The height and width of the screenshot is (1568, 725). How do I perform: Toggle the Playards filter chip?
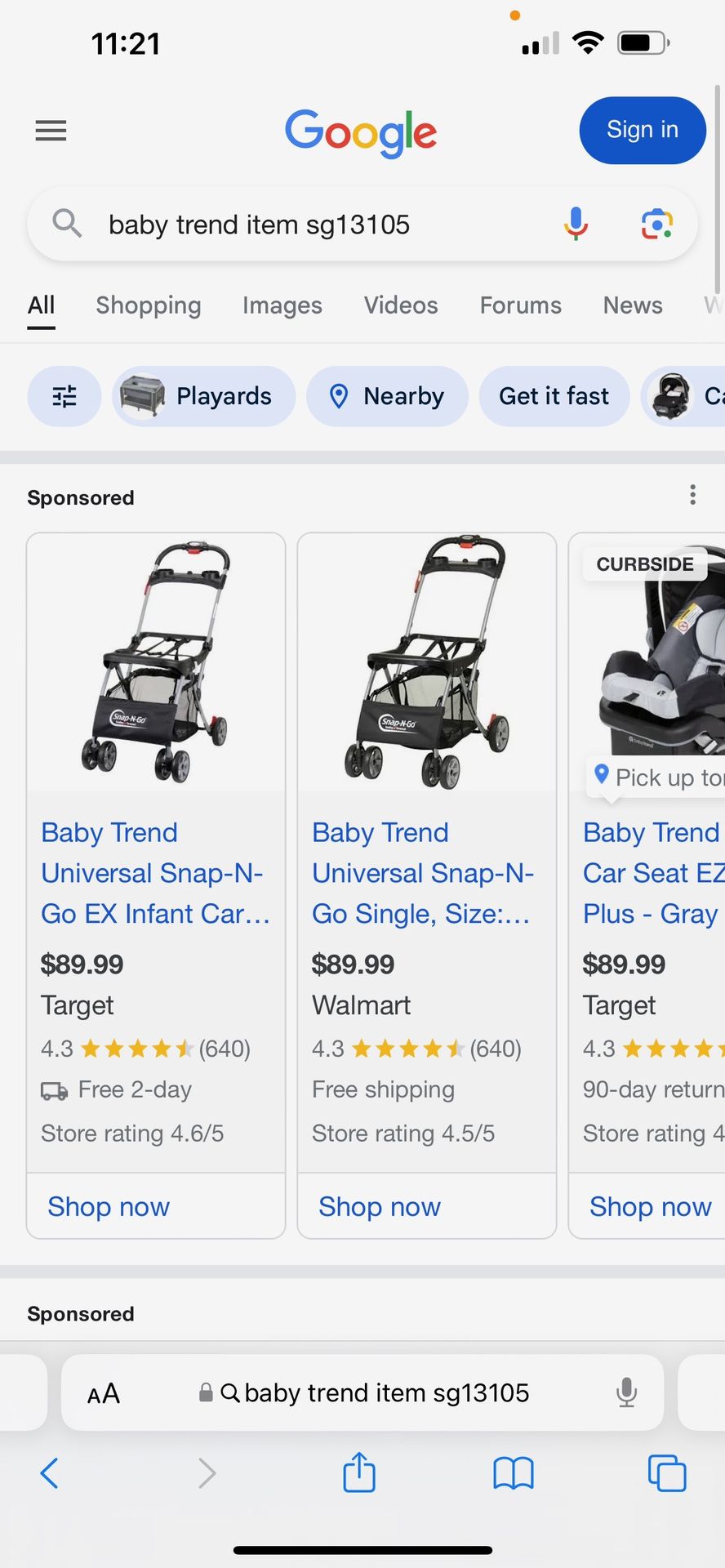click(x=203, y=396)
